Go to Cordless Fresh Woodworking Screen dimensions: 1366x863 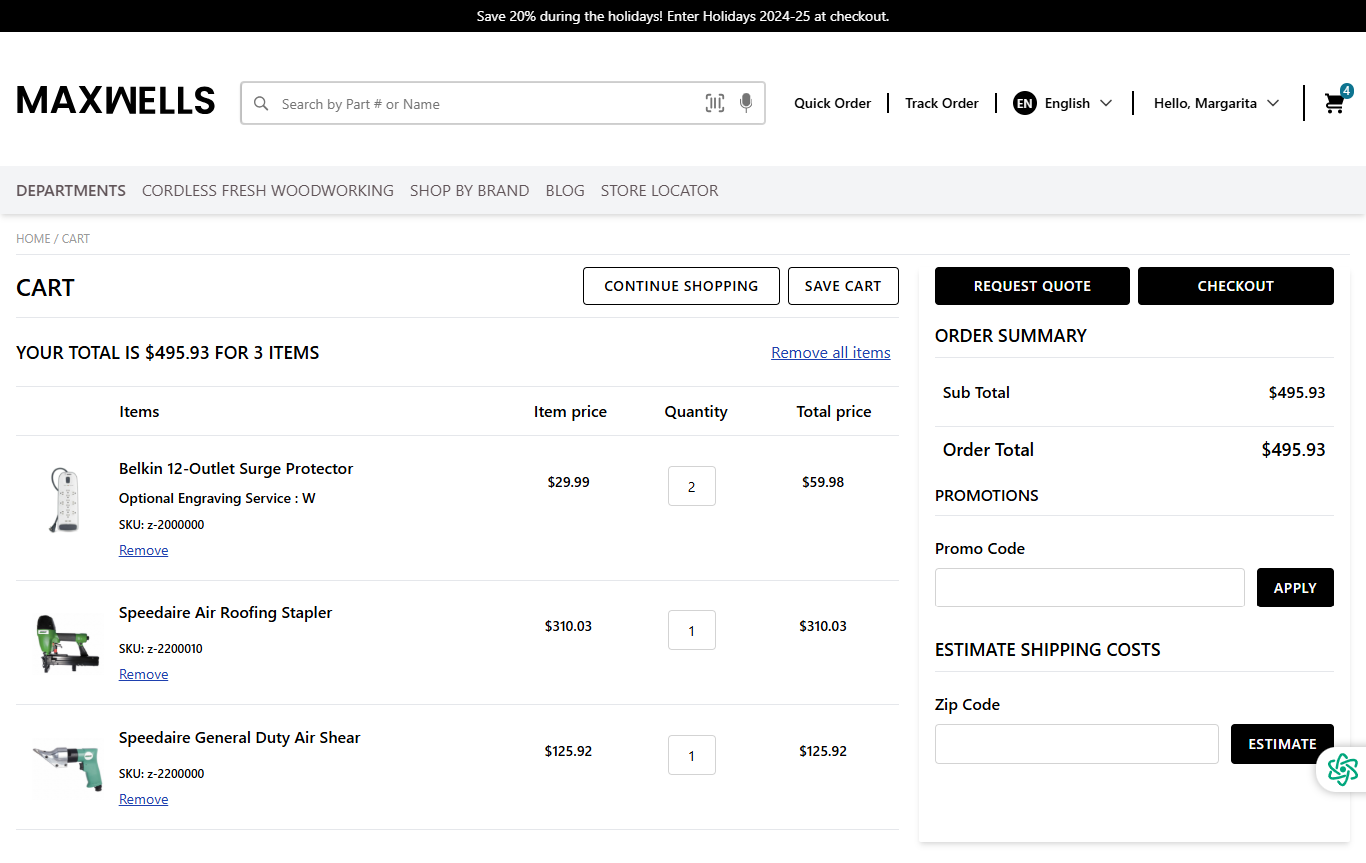pos(268,190)
